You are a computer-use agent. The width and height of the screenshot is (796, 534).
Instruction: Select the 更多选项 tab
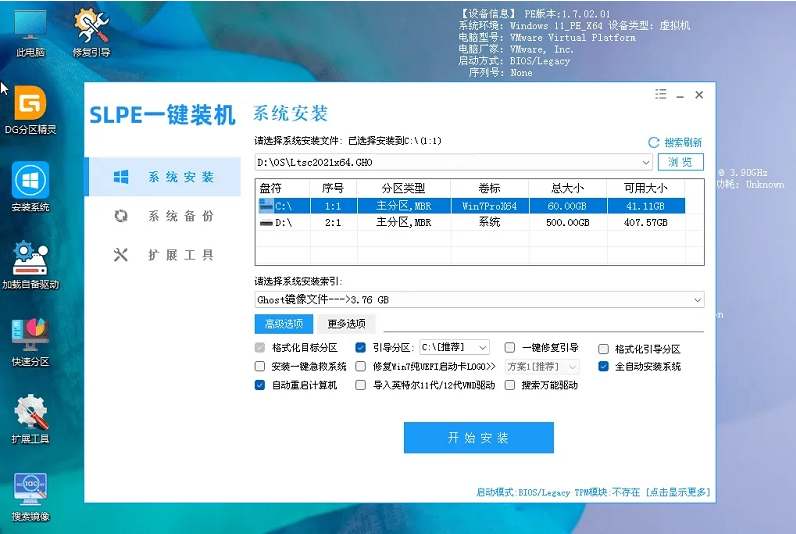(x=346, y=323)
